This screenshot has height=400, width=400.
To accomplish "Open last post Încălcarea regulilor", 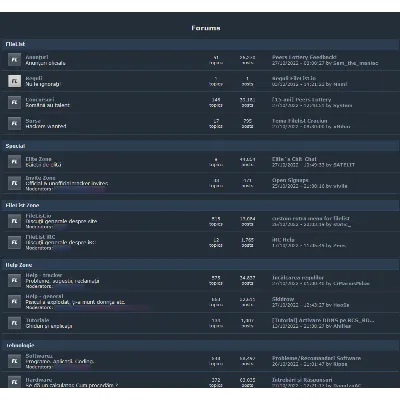I will (x=298, y=278).
